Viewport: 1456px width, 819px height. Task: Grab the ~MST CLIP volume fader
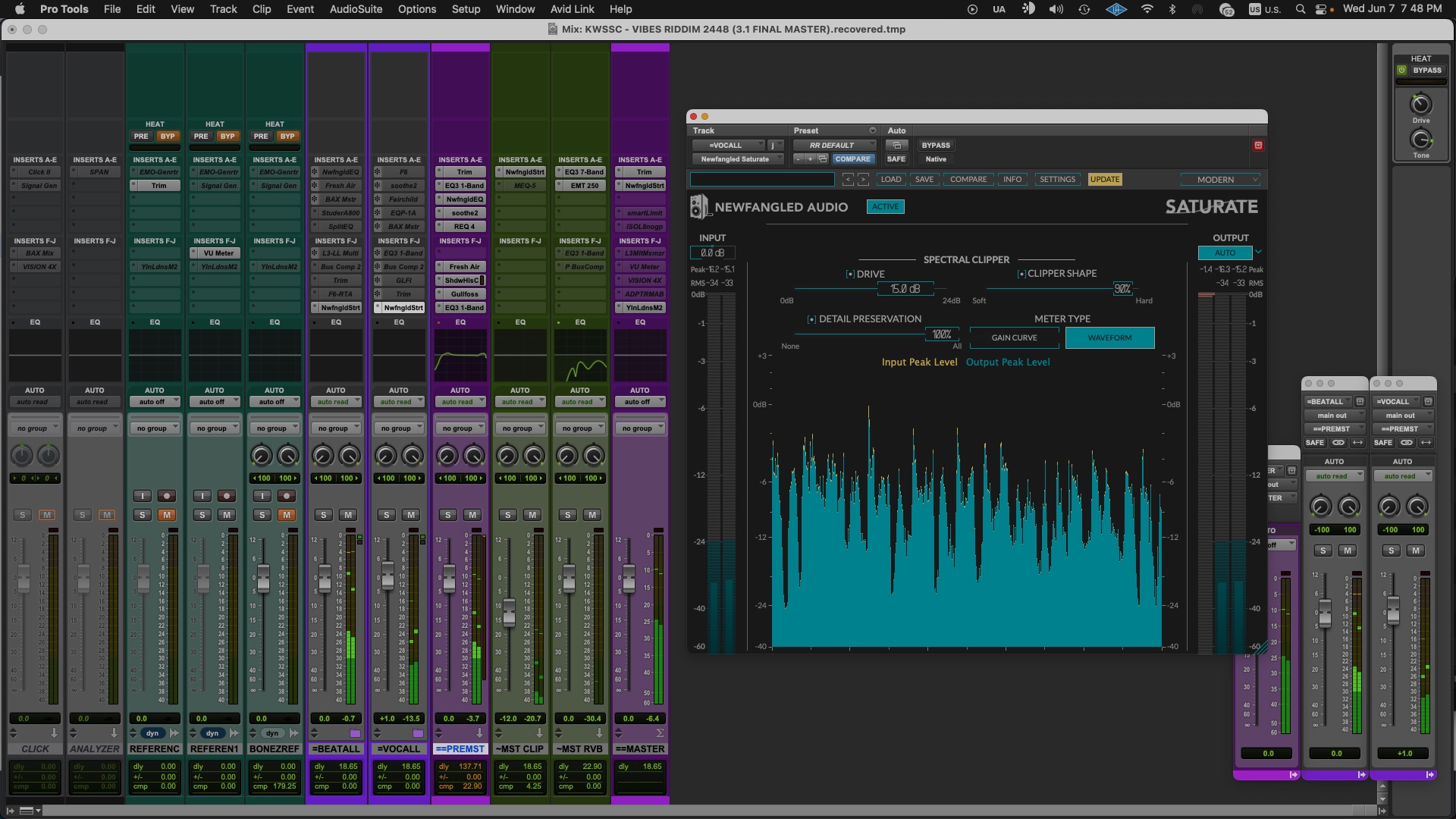click(510, 612)
